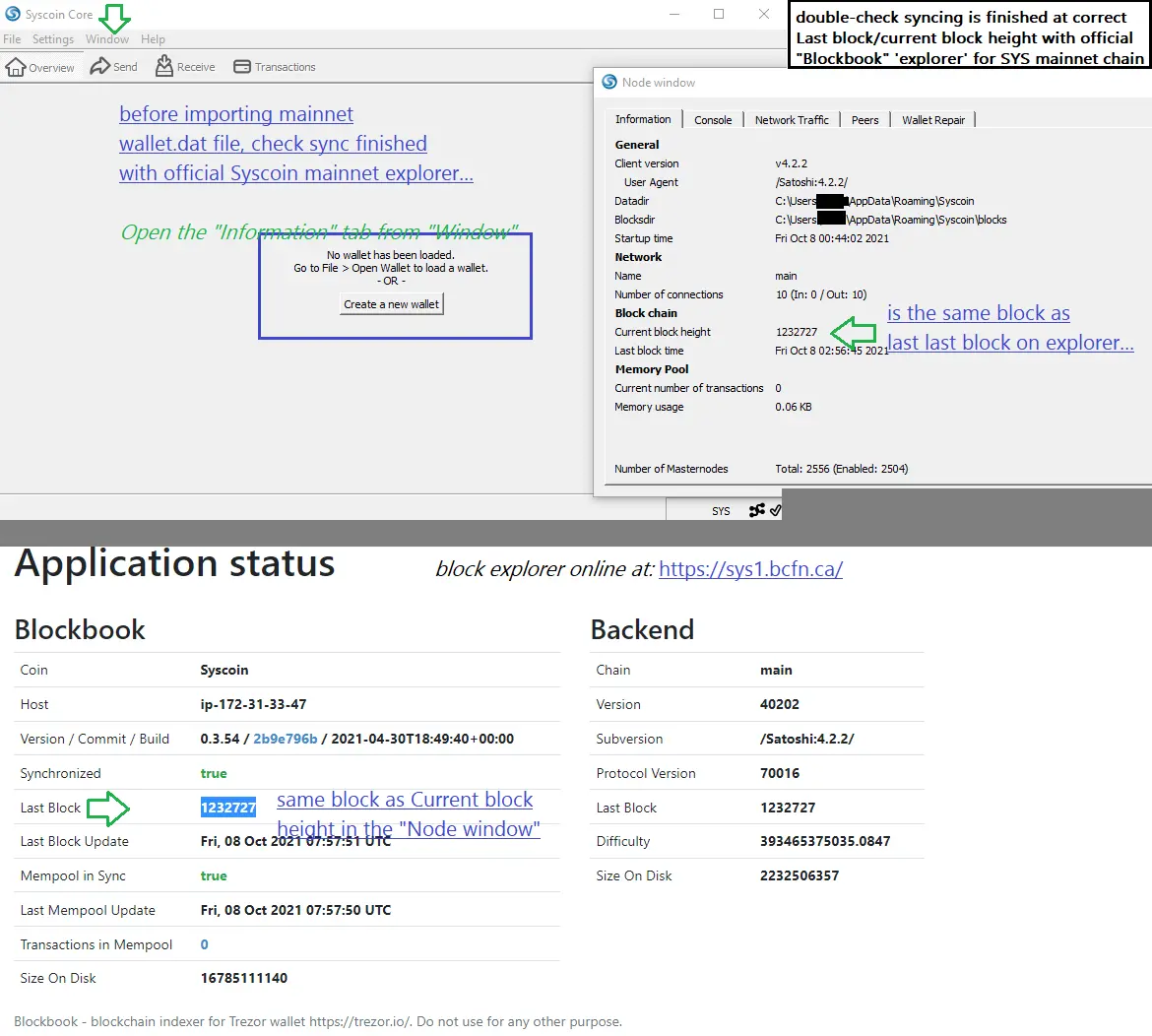This screenshot has height=1036, width=1152.
Task: Click Difficulty 393465375035.0847 value
Action: point(825,841)
